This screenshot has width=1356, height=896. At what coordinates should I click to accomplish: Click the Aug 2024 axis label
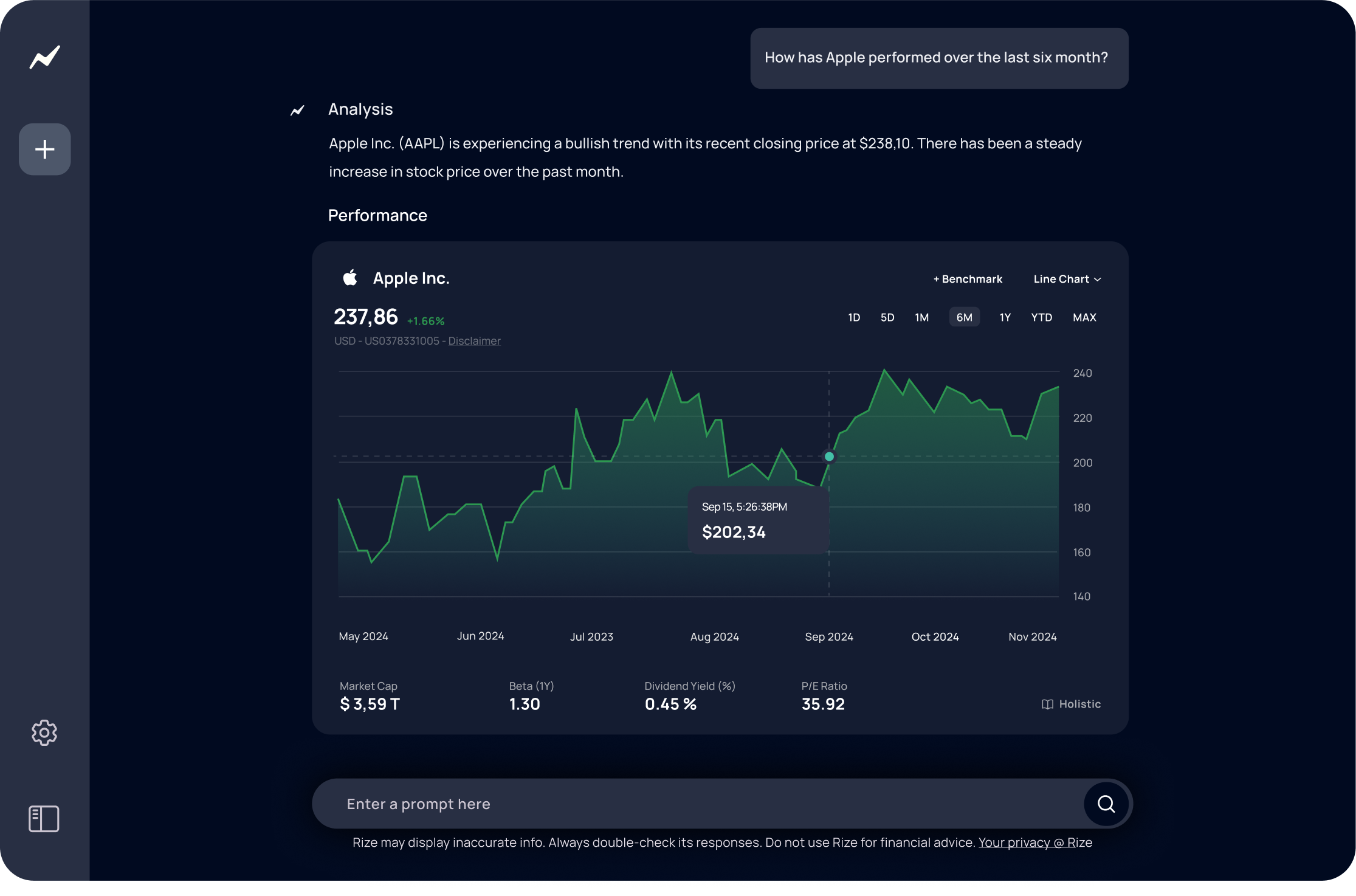(x=715, y=636)
